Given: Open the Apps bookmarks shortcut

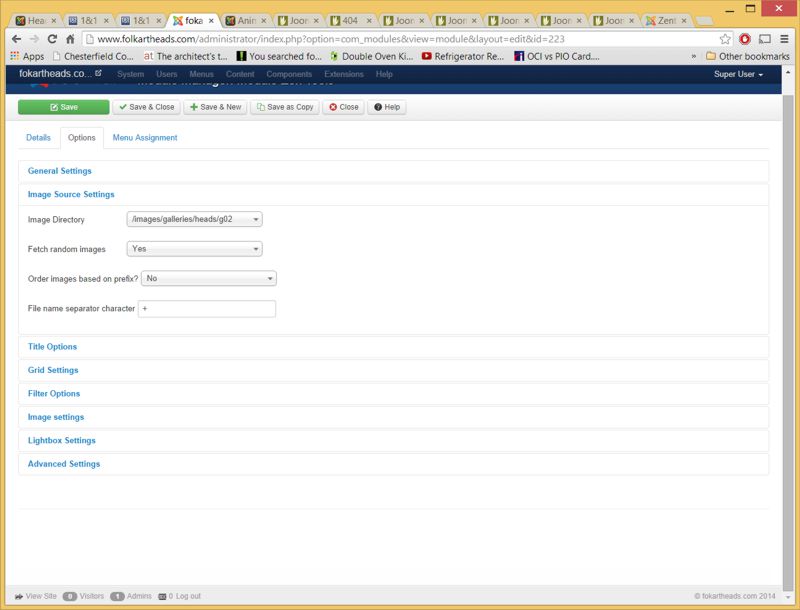Looking at the screenshot, I should pos(28,56).
